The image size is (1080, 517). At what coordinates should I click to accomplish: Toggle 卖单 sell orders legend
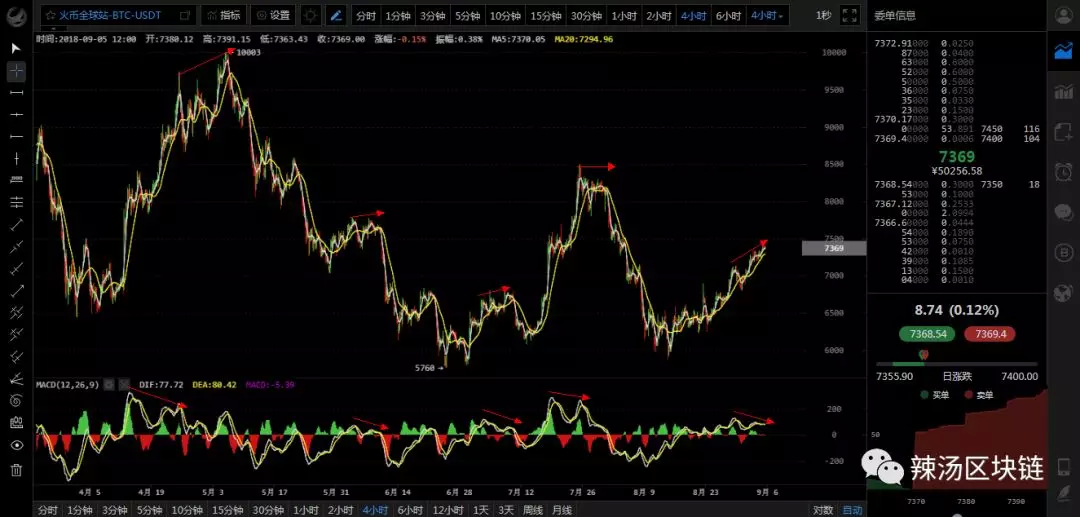click(978, 395)
